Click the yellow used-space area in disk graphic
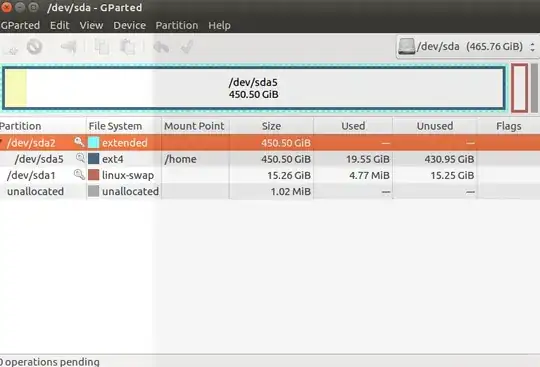540x367 pixels. [16, 88]
